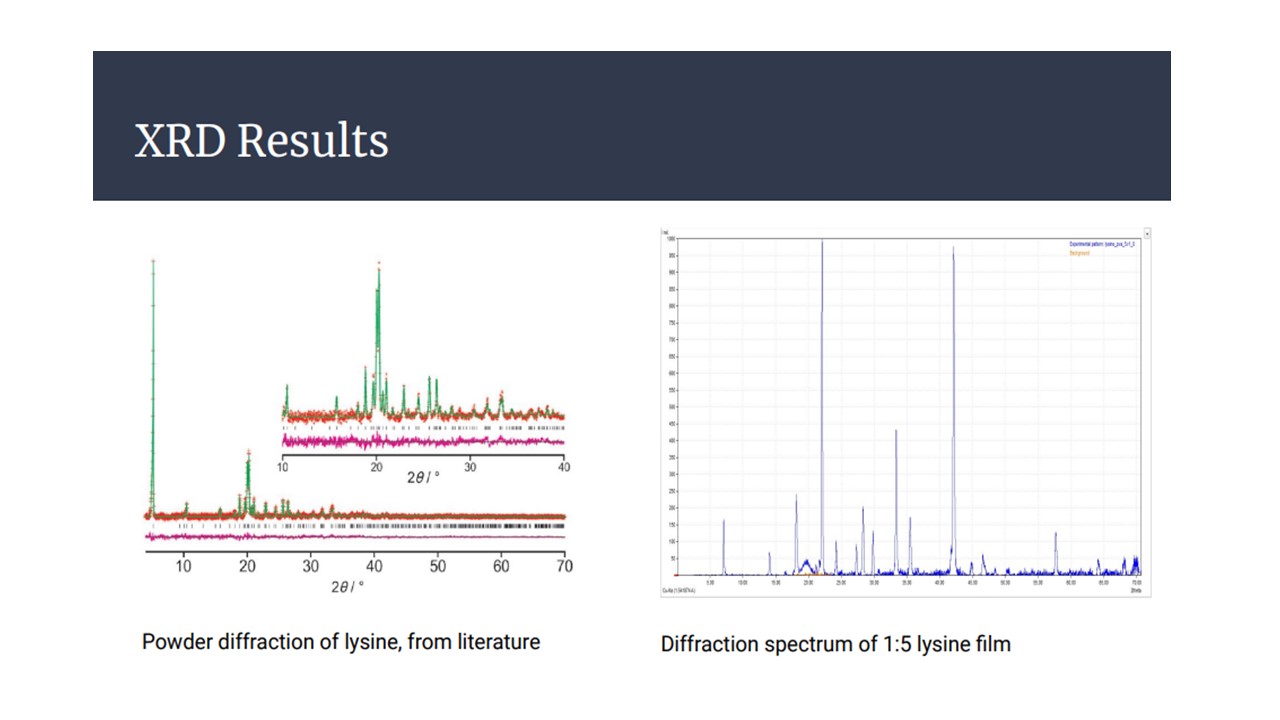Image resolution: width=1280 pixels, height=720 pixels.
Task: Click the "Int." axis label on the film chart
Action: tap(664, 233)
